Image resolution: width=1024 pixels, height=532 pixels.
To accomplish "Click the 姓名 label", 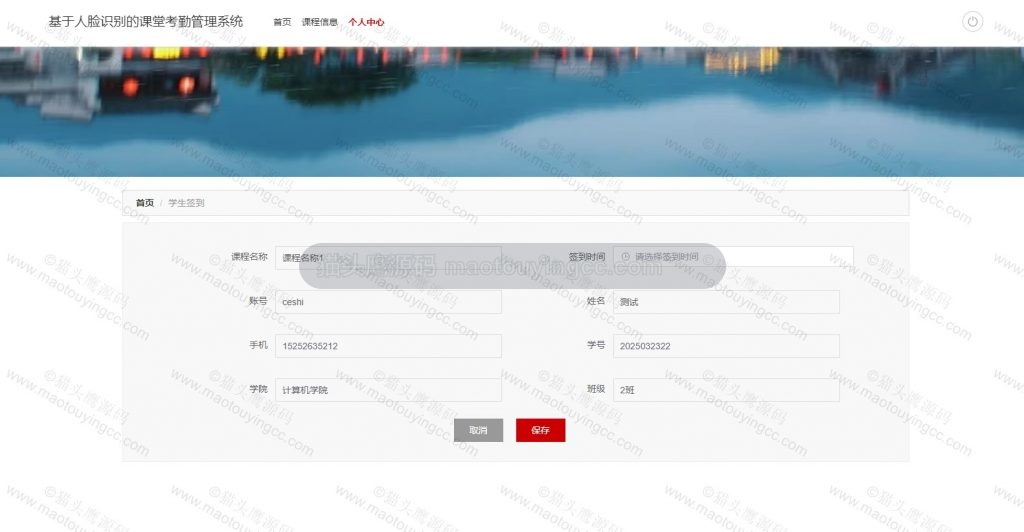I will pos(596,301).
